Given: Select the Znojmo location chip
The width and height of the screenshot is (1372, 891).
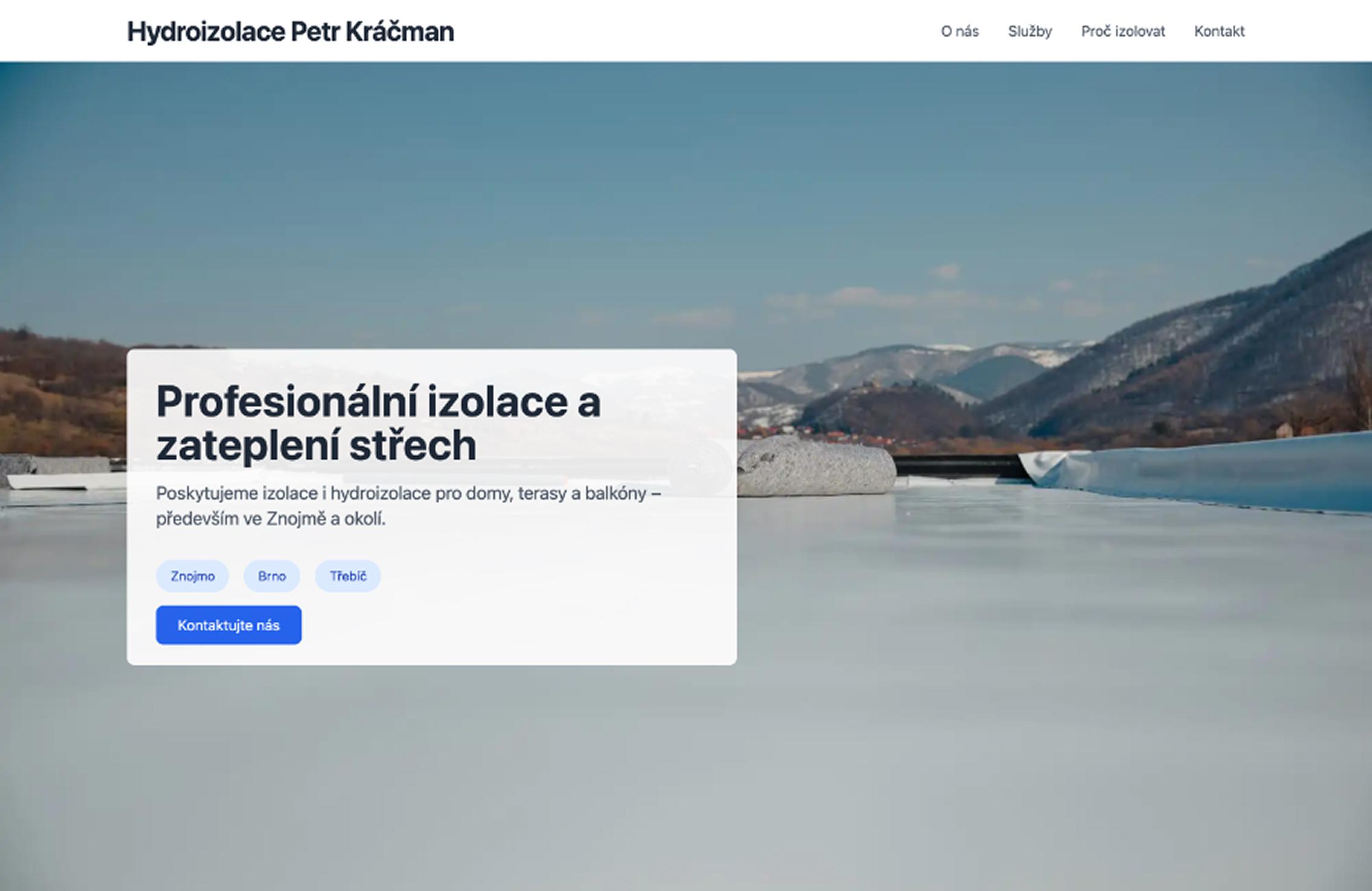Looking at the screenshot, I should pos(192,576).
